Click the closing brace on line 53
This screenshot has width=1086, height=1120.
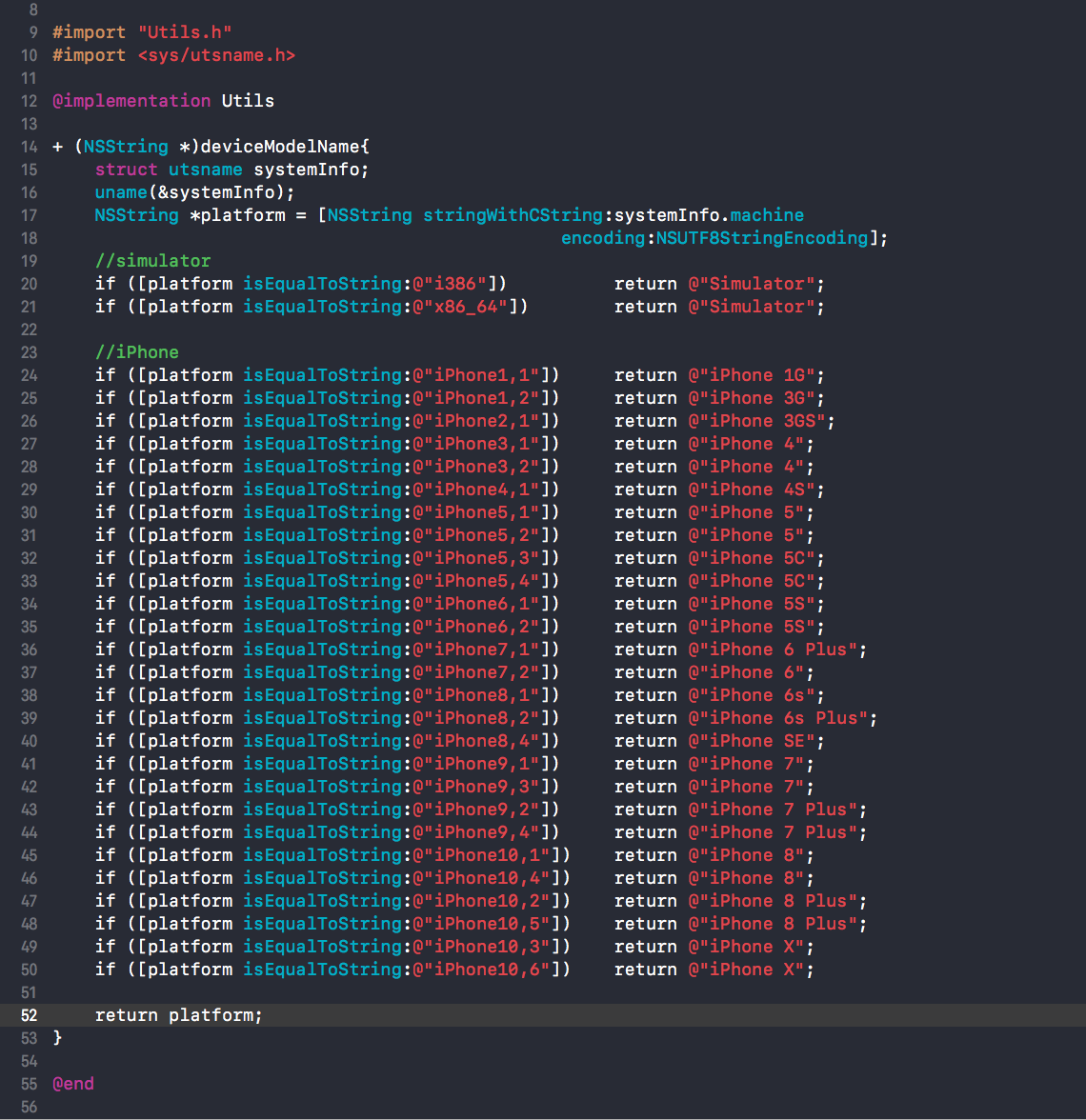tap(58, 1038)
